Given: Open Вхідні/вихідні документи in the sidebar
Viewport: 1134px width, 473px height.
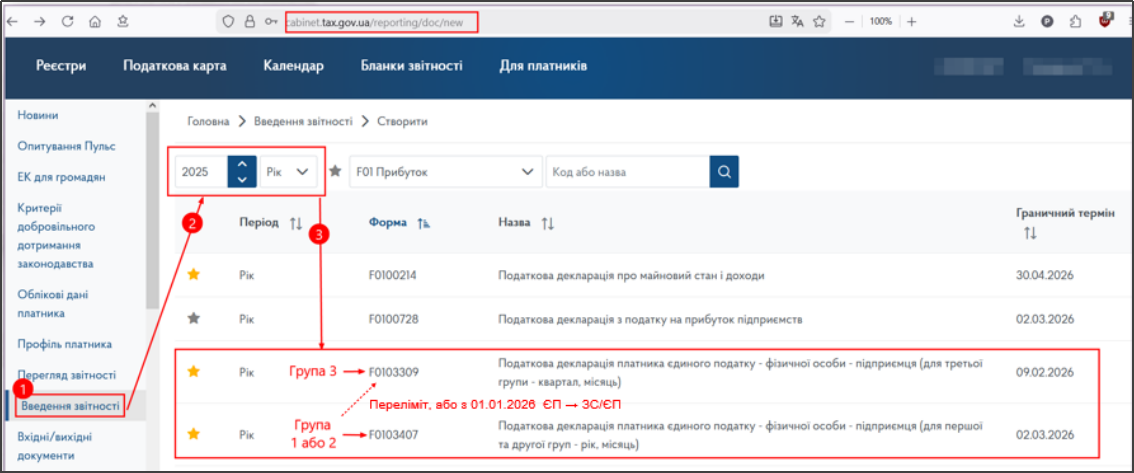Looking at the screenshot, I should tap(56, 446).
